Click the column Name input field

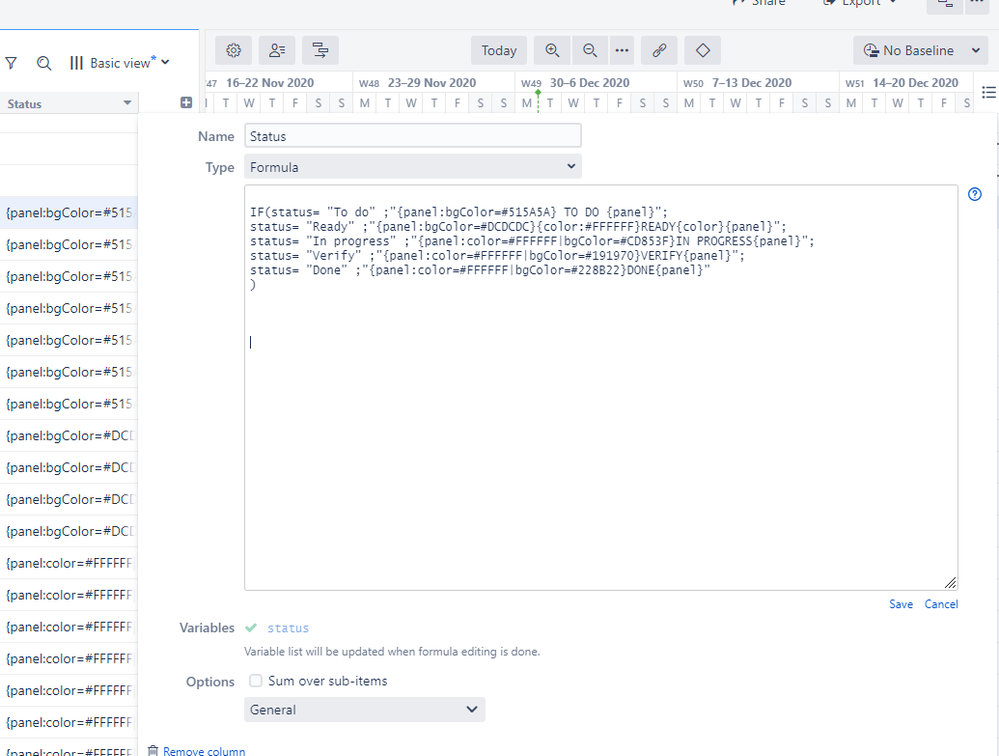412,136
